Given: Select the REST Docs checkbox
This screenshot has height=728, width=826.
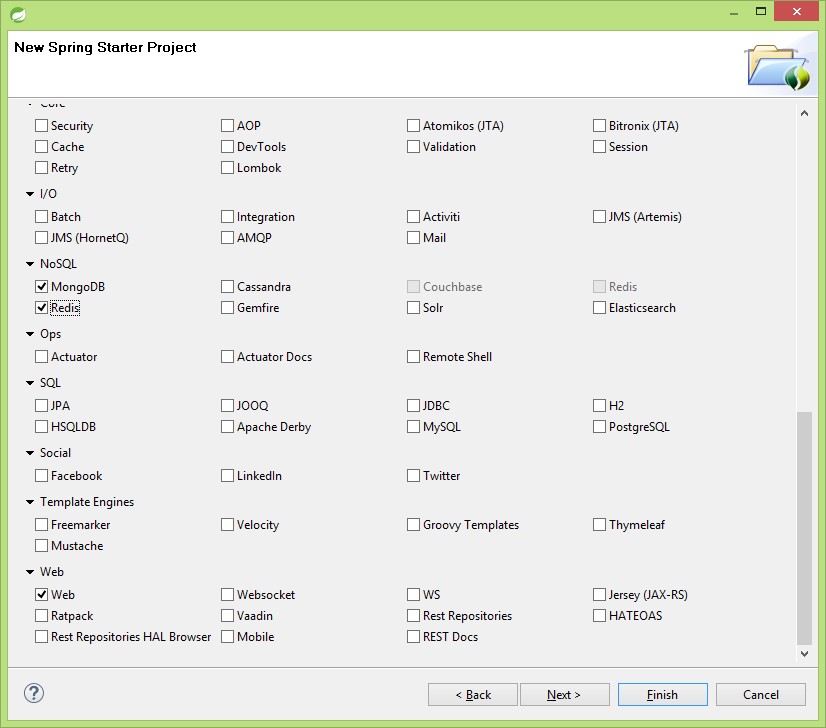Looking at the screenshot, I should [x=413, y=637].
